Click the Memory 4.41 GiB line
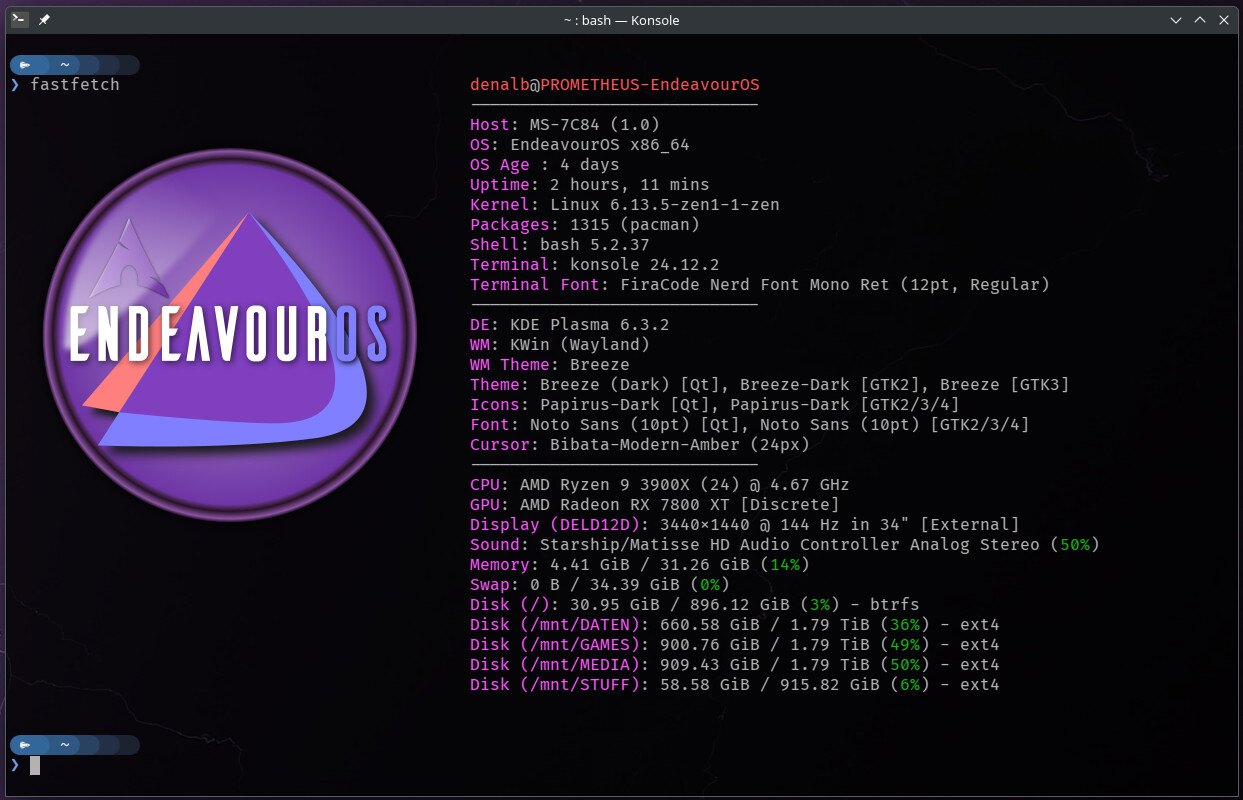Screen dimensions: 1243x800 pos(640,565)
